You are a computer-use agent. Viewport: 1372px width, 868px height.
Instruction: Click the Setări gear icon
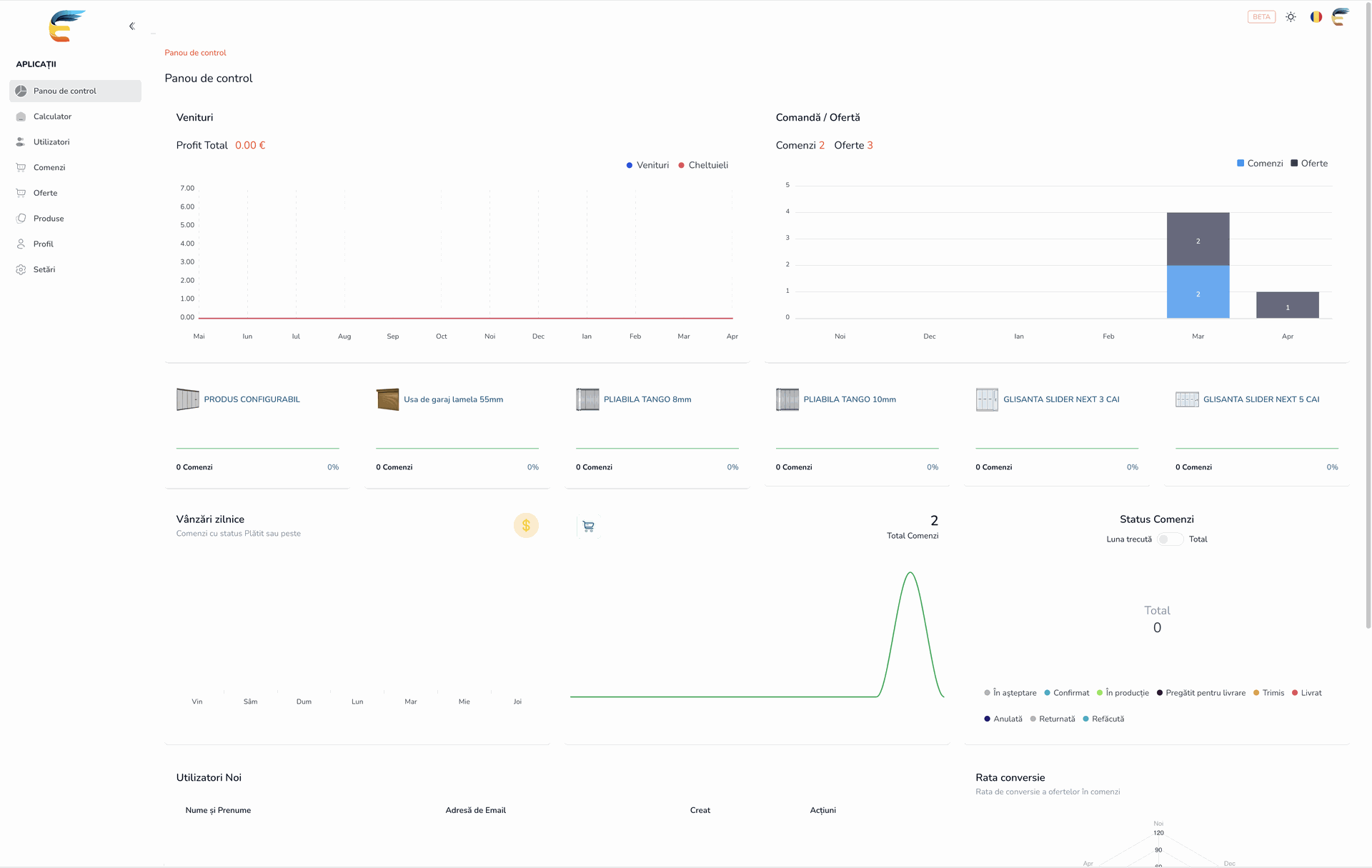(21, 270)
